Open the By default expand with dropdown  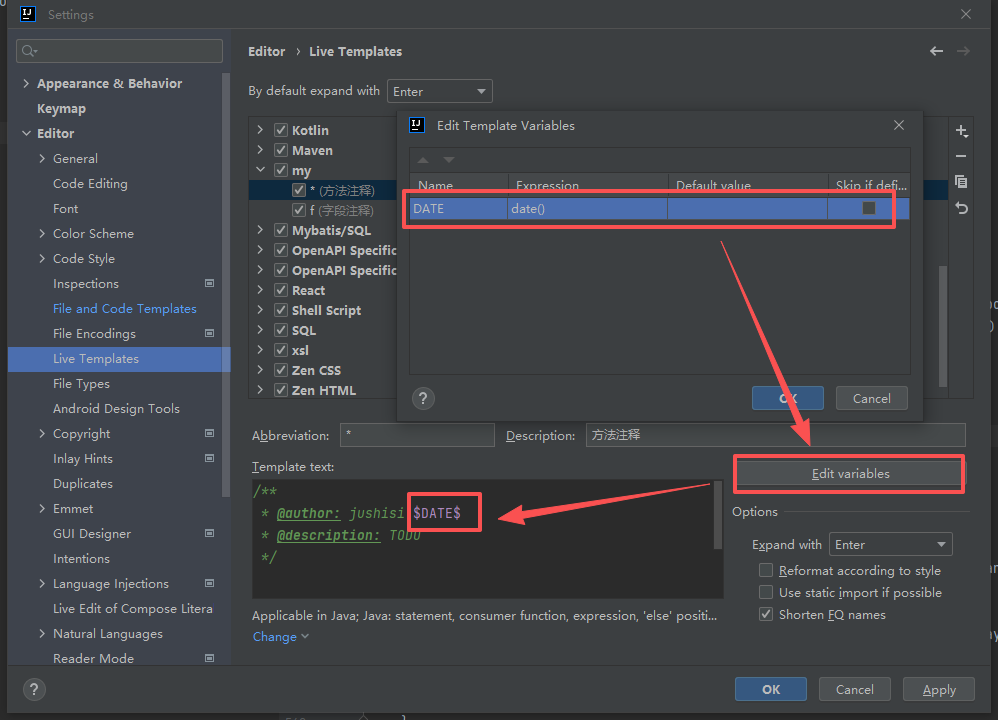440,92
